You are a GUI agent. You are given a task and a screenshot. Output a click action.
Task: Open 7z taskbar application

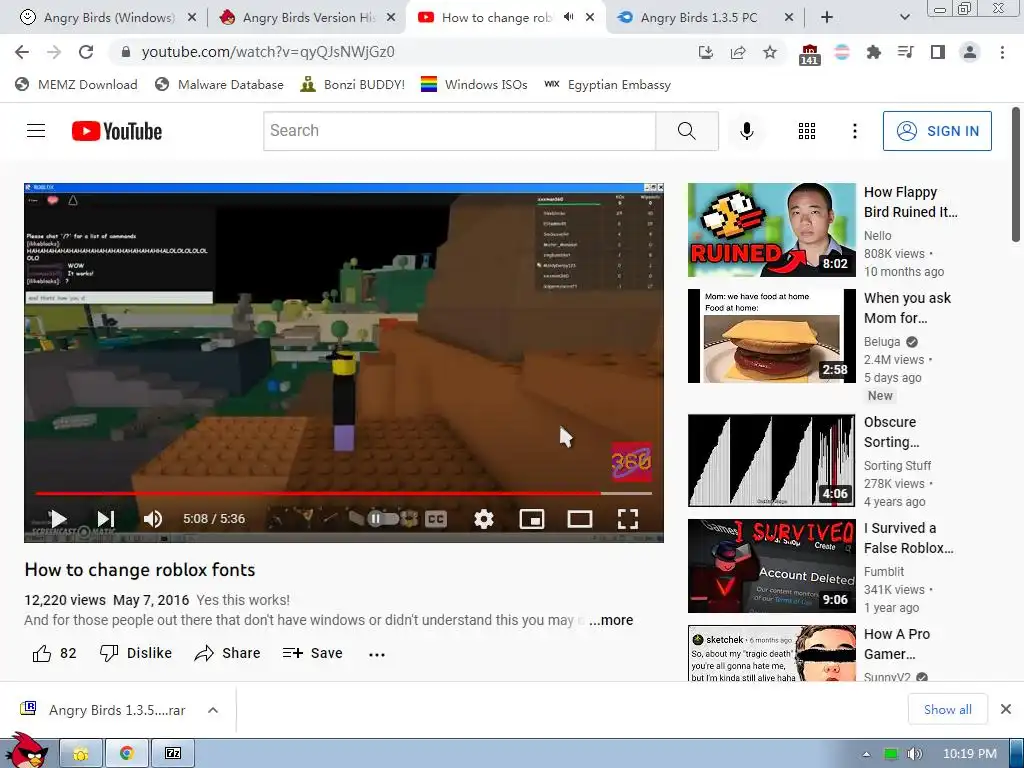point(173,753)
